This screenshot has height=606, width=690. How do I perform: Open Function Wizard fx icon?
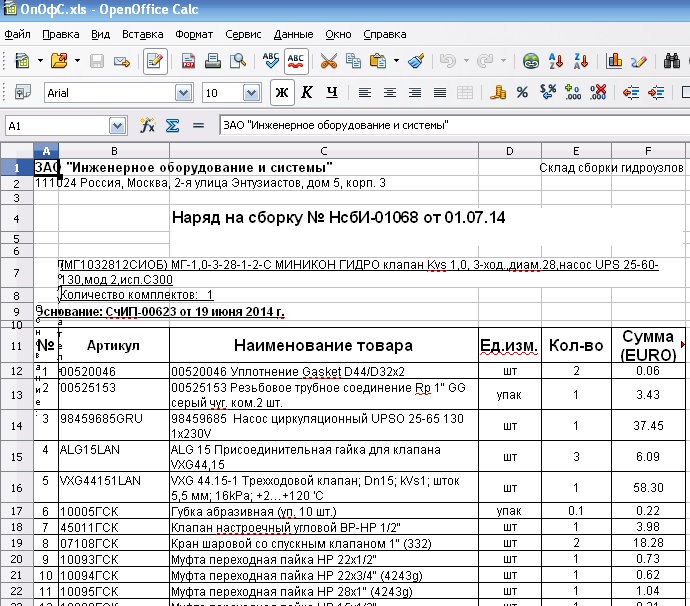pyautogui.click(x=147, y=126)
